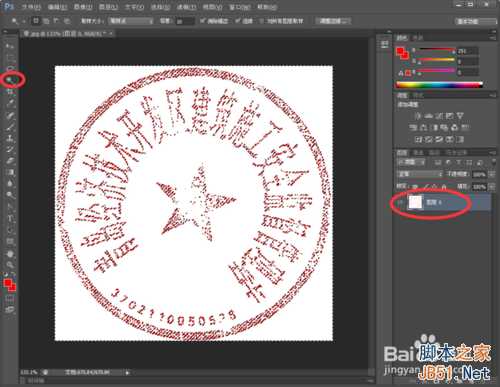Viewport: 500px width, 387px height.
Task: Open the layer opacity dropdown arrow
Action: point(491,174)
